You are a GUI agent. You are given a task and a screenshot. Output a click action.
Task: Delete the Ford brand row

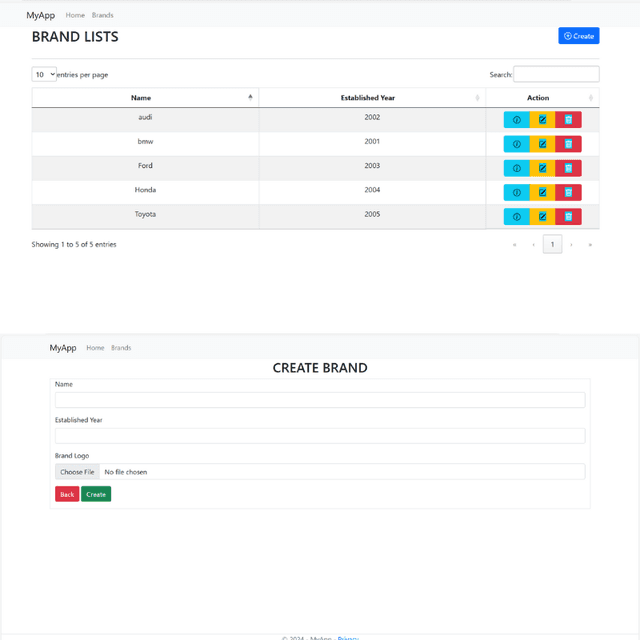(568, 168)
